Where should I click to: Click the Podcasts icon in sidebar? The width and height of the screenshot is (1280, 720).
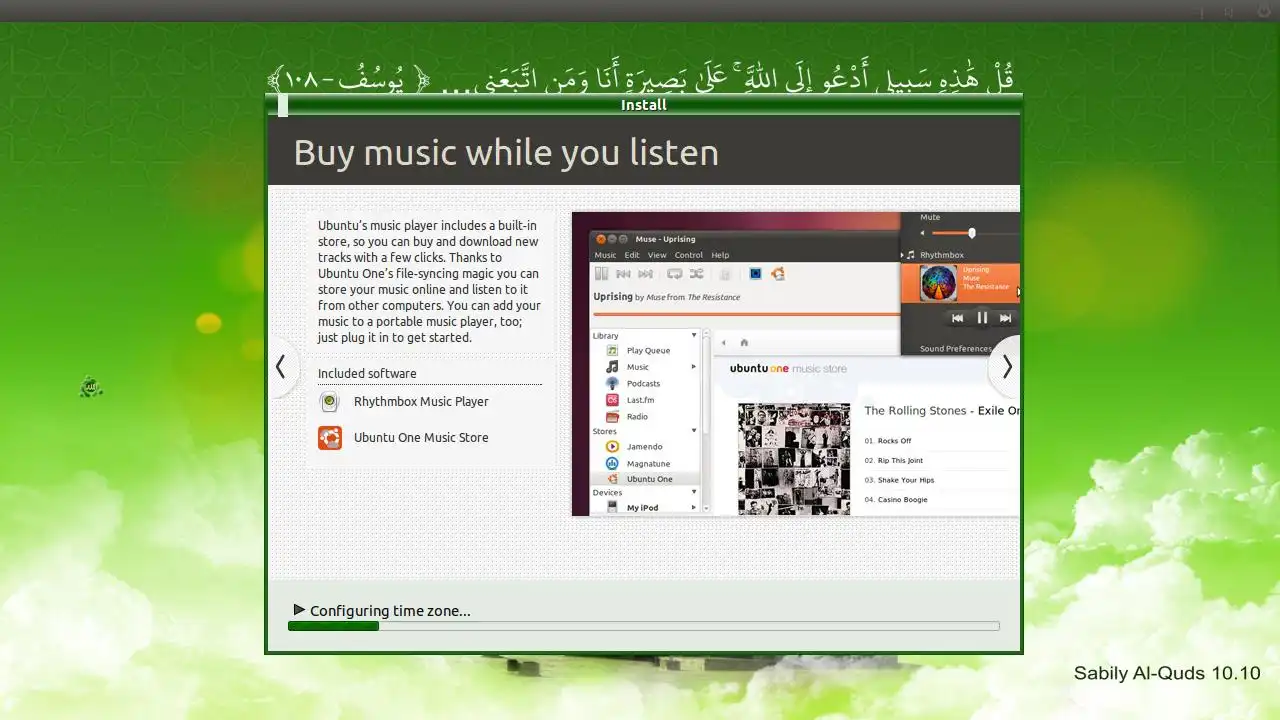click(612, 384)
